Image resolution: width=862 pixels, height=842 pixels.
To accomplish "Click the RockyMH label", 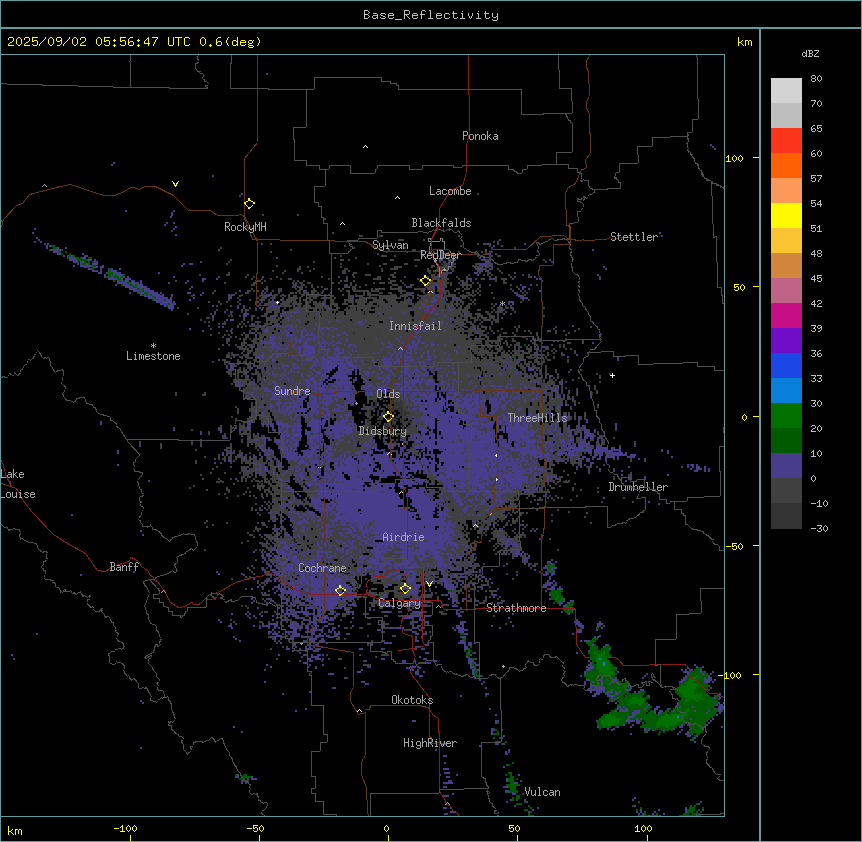I will [245, 227].
